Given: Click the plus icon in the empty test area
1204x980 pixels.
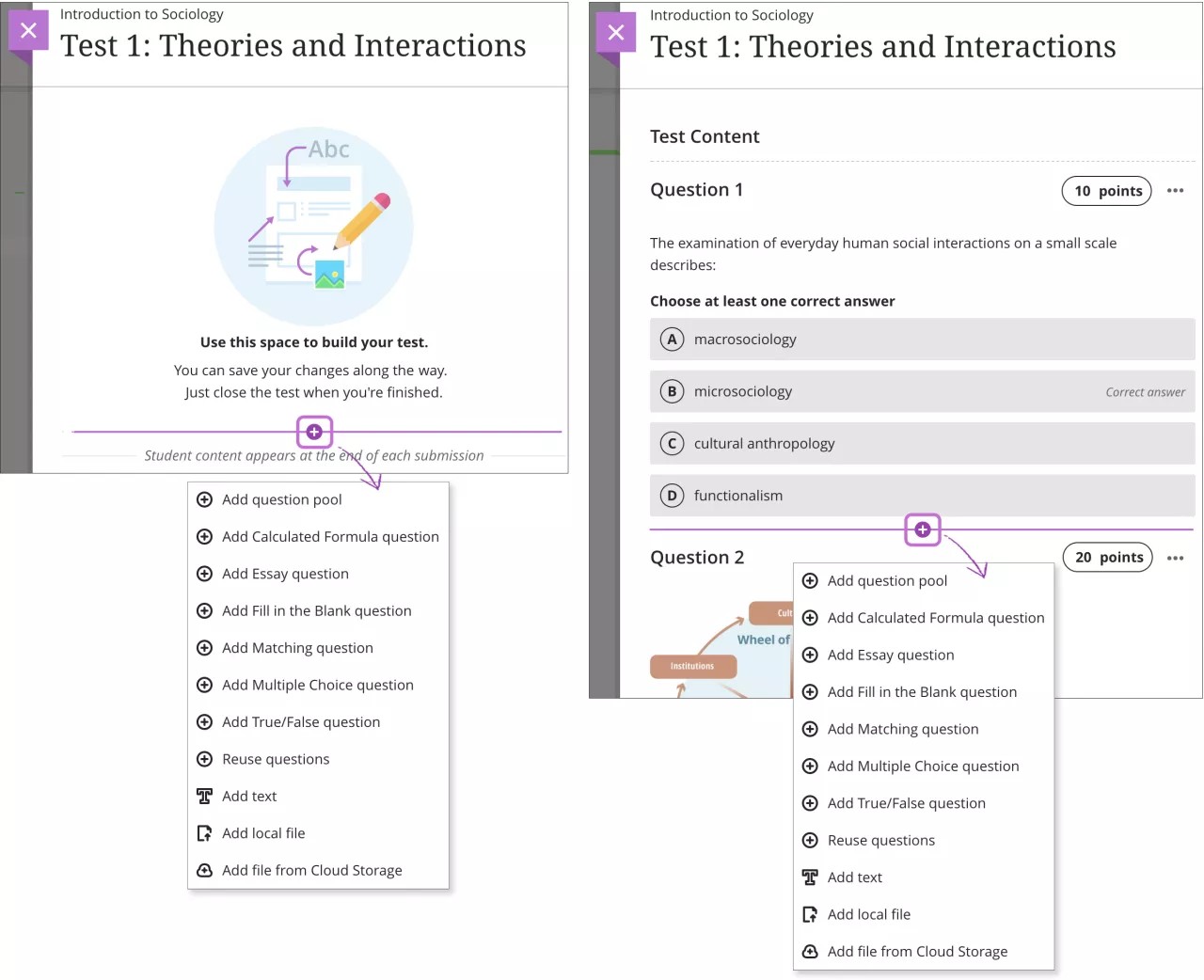Looking at the screenshot, I should tap(314, 432).
